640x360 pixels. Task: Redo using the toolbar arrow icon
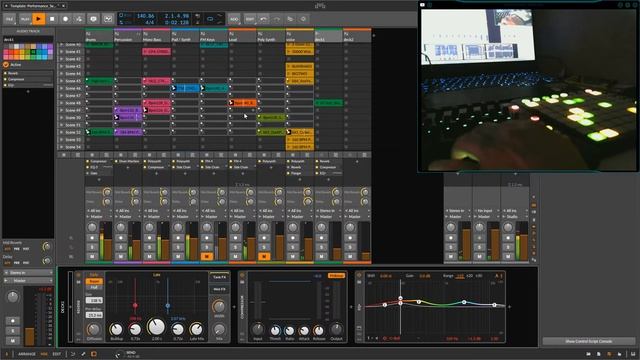pos(277,19)
